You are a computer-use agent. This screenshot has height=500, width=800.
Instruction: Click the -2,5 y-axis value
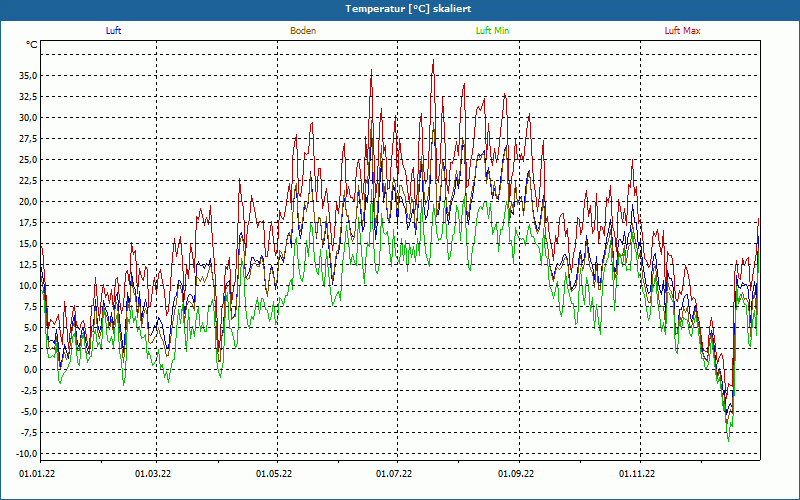[x=28, y=390]
